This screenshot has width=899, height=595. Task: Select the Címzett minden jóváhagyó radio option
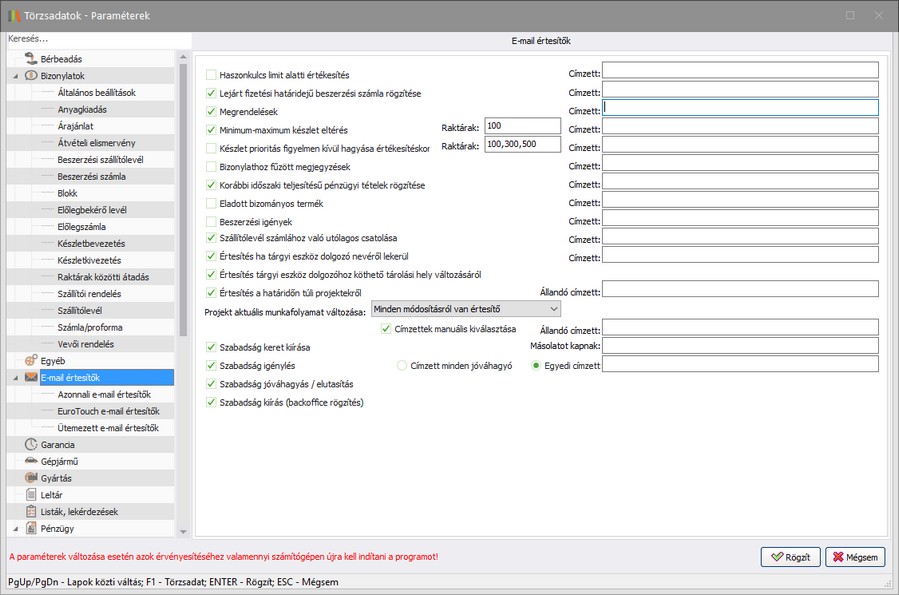[402, 366]
